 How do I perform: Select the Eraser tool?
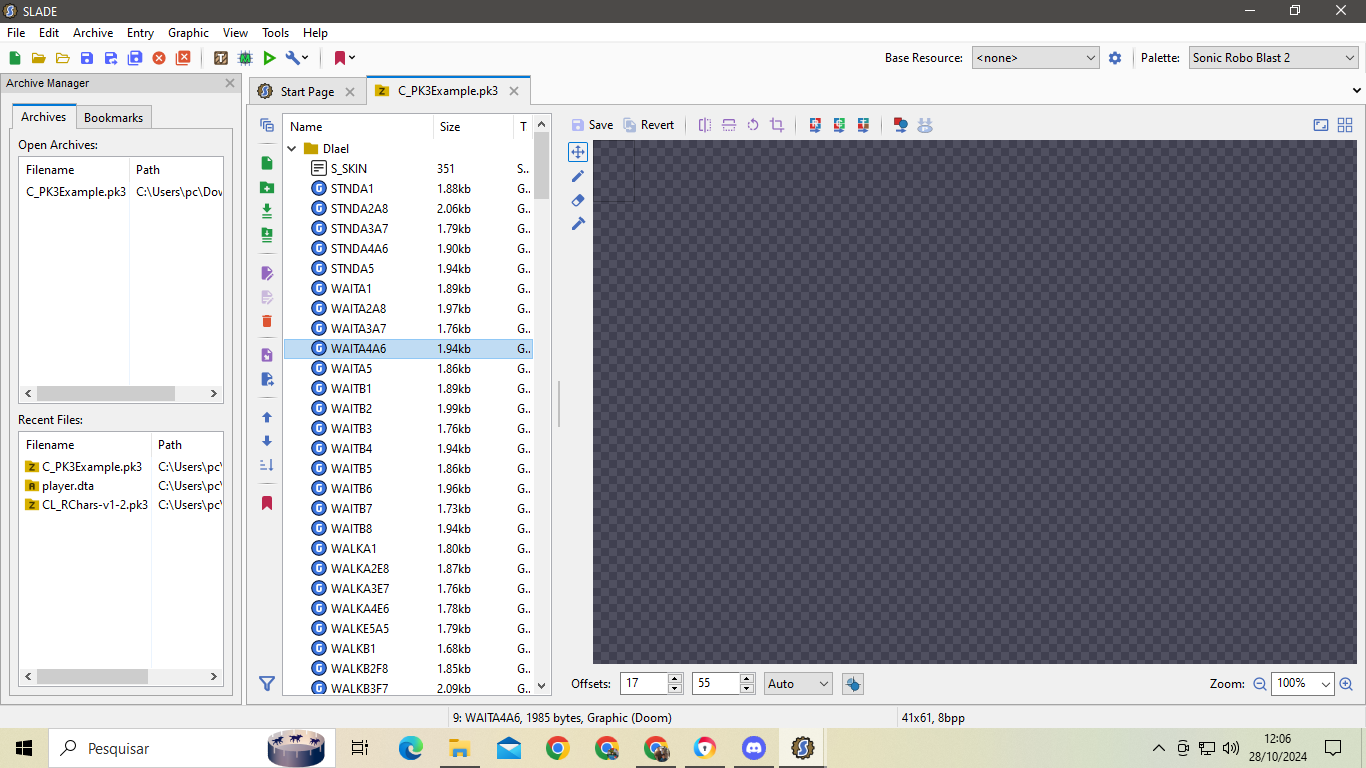[578, 200]
